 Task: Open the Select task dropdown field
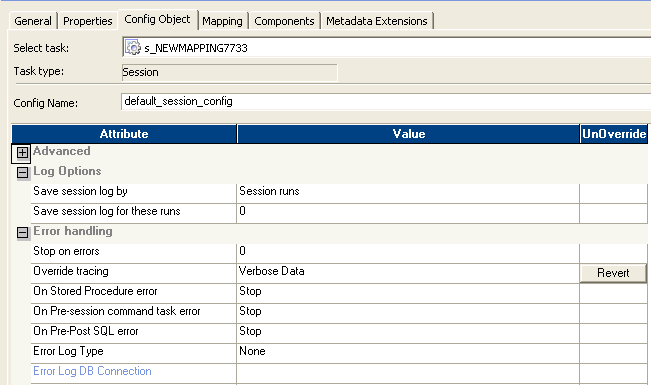pyautogui.click(x=387, y=48)
